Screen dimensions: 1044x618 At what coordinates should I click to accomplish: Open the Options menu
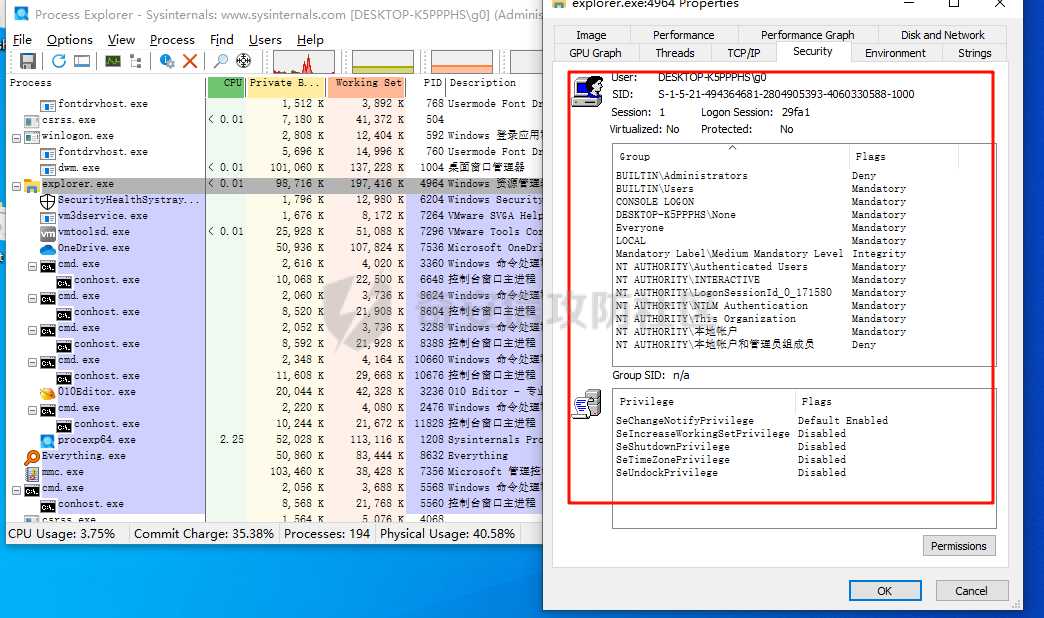(69, 39)
